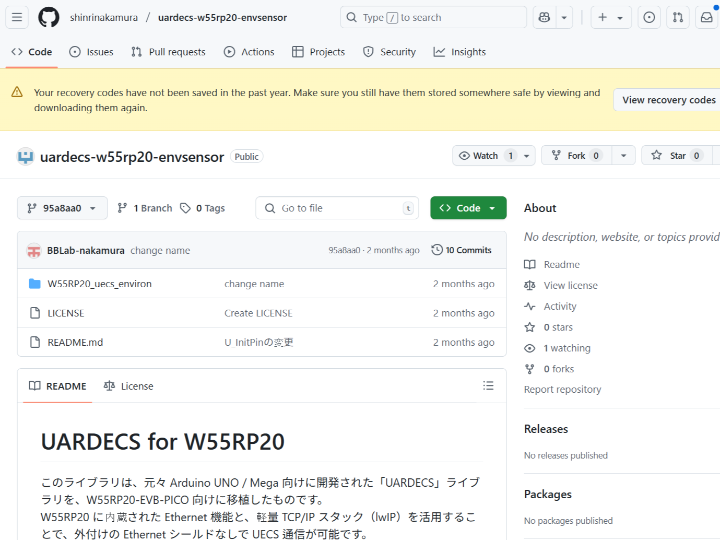Screen dimensions: 720x540
Task: Open the README.md file
Action: (x=75, y=343)
